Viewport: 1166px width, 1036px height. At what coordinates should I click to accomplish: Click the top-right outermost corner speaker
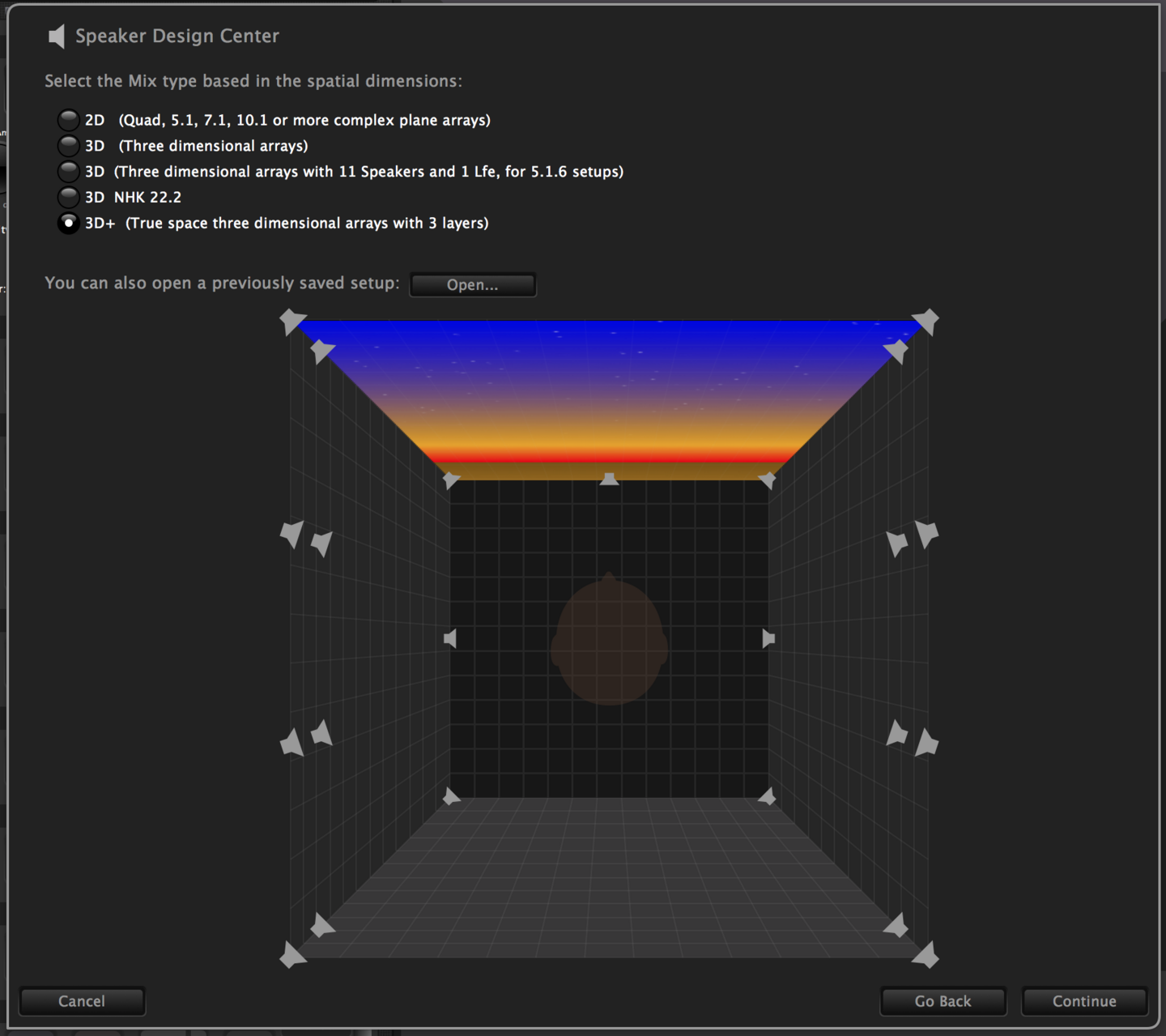click(926, 322)
